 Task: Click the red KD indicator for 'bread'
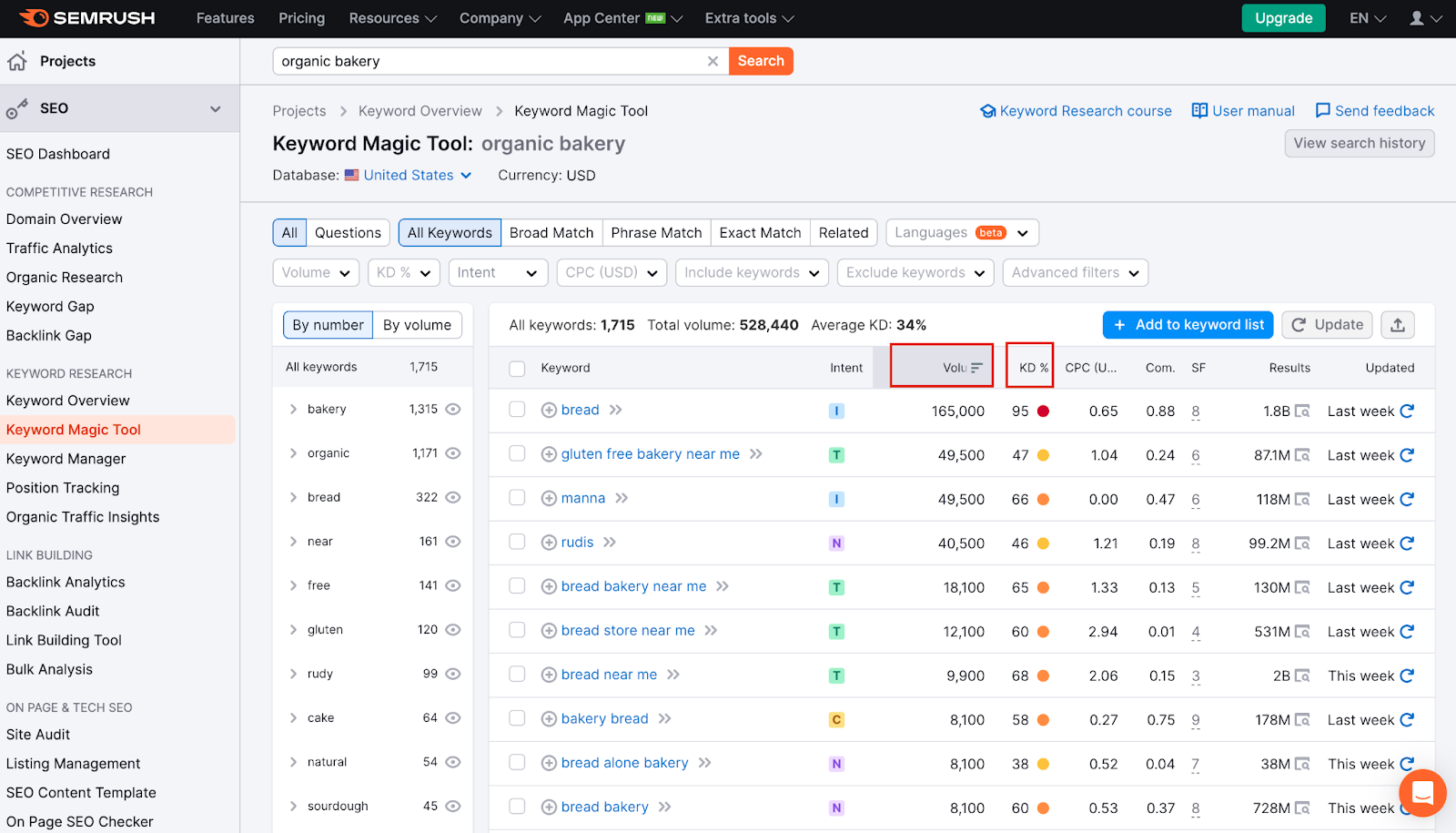1043,411
